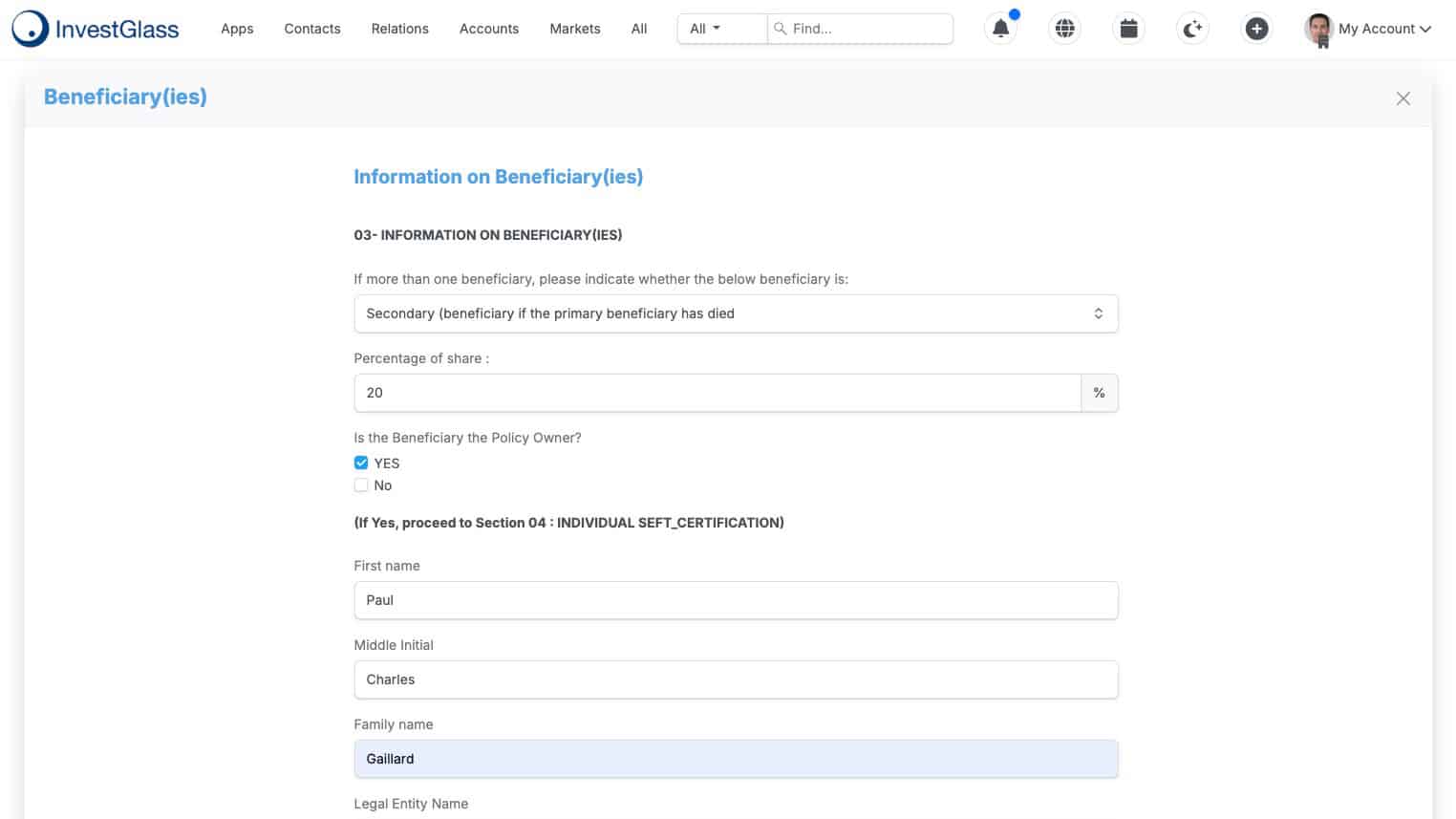This screenshot has height=819, width=1456.
Task: Open the beneficiary type dropdown
Action: click(736, 313)
